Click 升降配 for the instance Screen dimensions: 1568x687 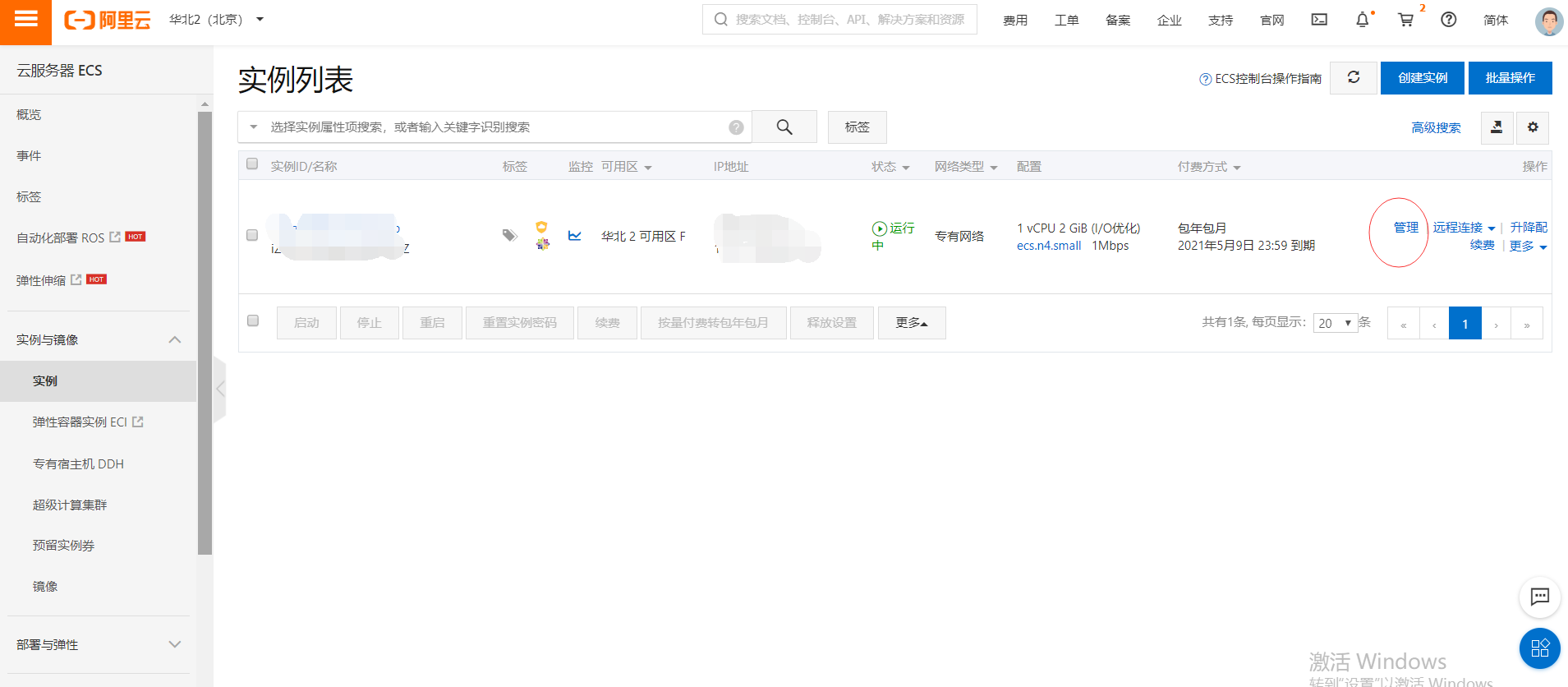click(x=1529, y=228)
